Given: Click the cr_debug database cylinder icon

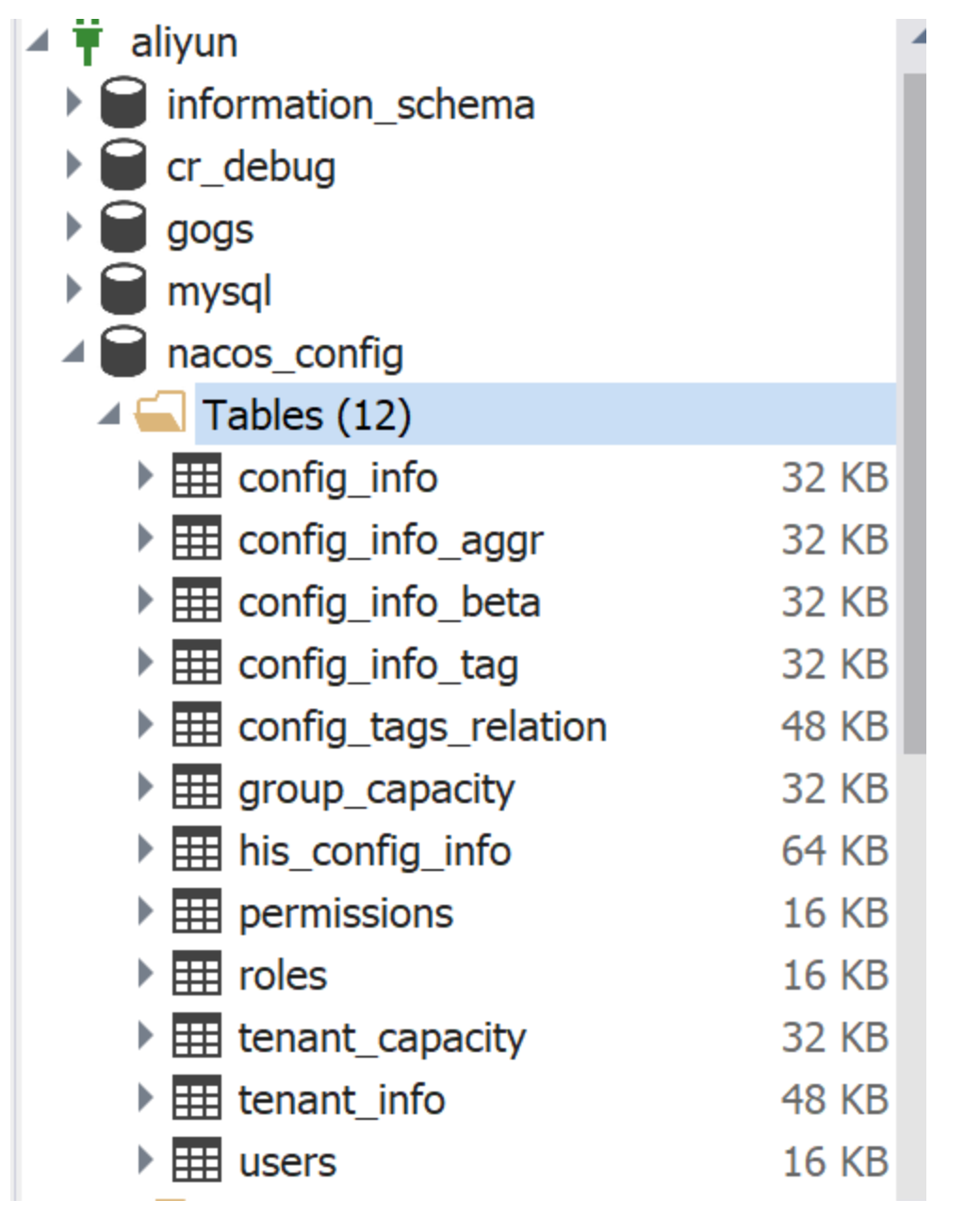Looking at the screenshot, I should pyautogui.click(x=123, y=165).
